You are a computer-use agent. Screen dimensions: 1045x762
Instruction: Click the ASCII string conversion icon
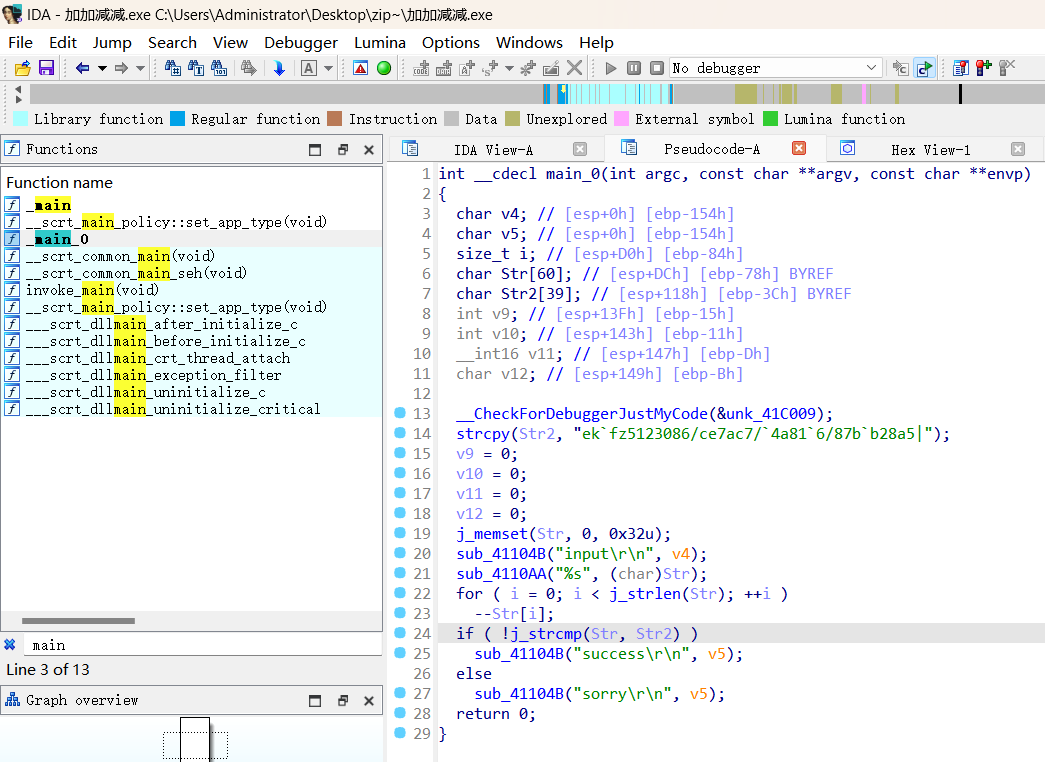point(467,68)
